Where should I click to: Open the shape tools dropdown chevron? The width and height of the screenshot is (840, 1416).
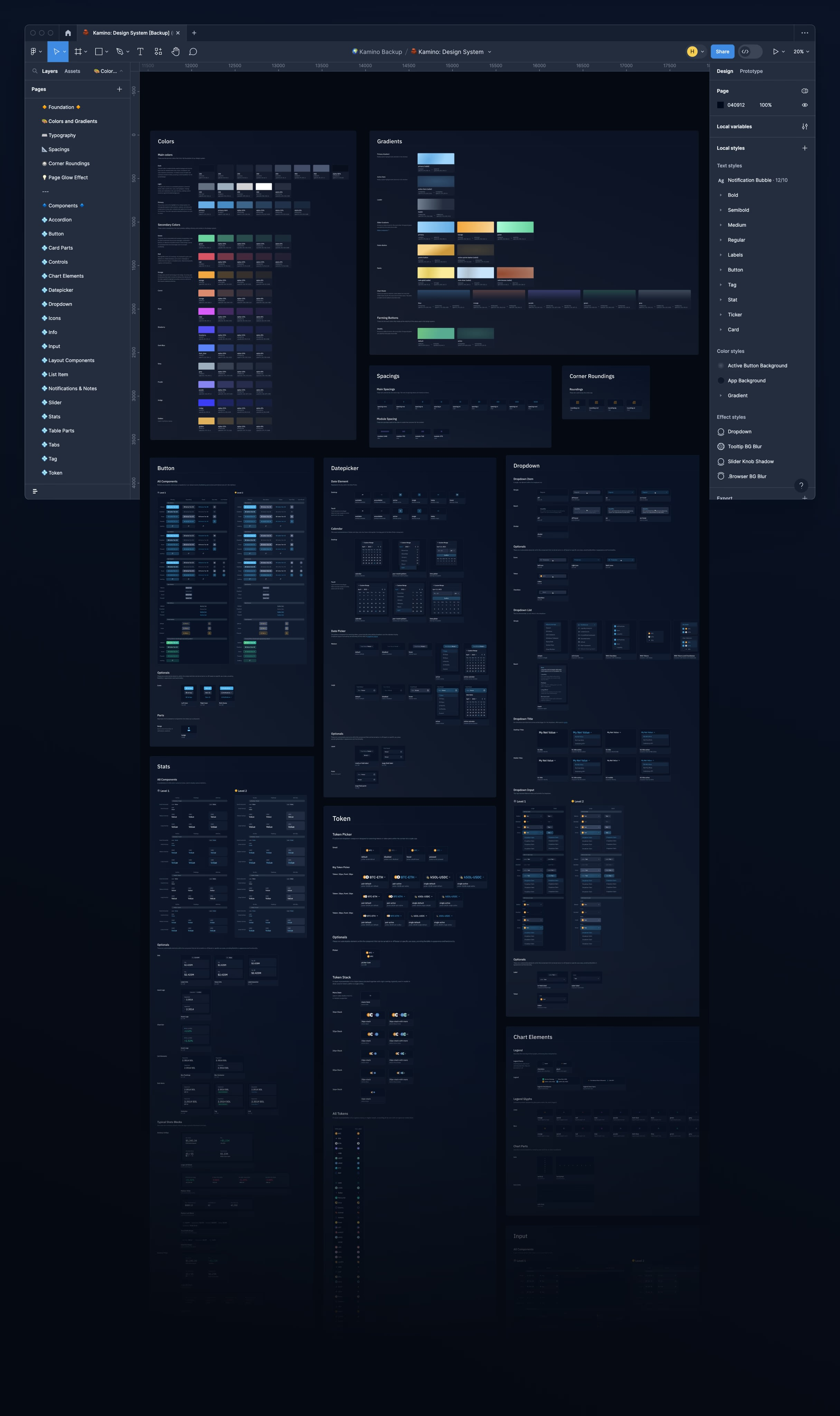pos(107,52)
